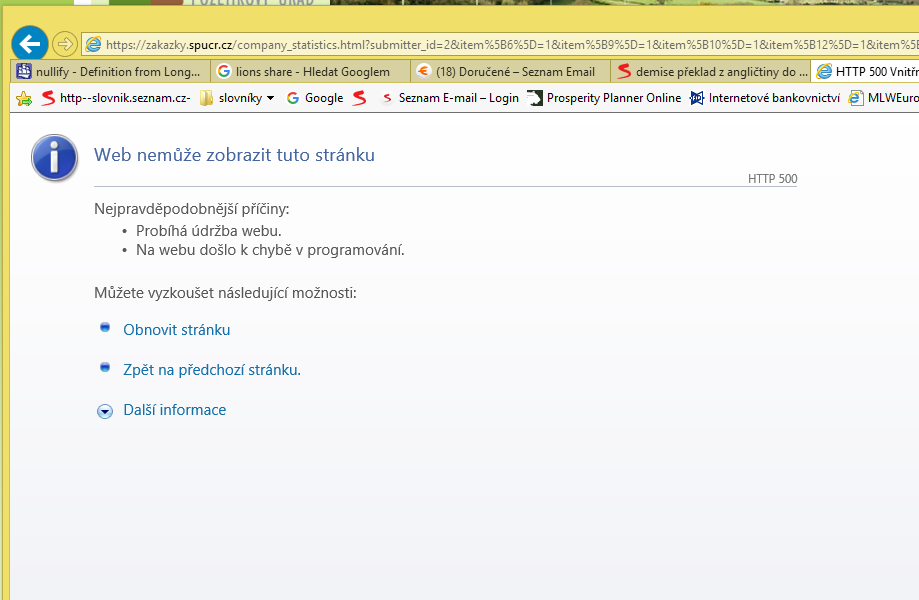Click the Obnovit stránku link
Image resolution: width=919 pixels, height=600 pixels.
tap(176, 330)
